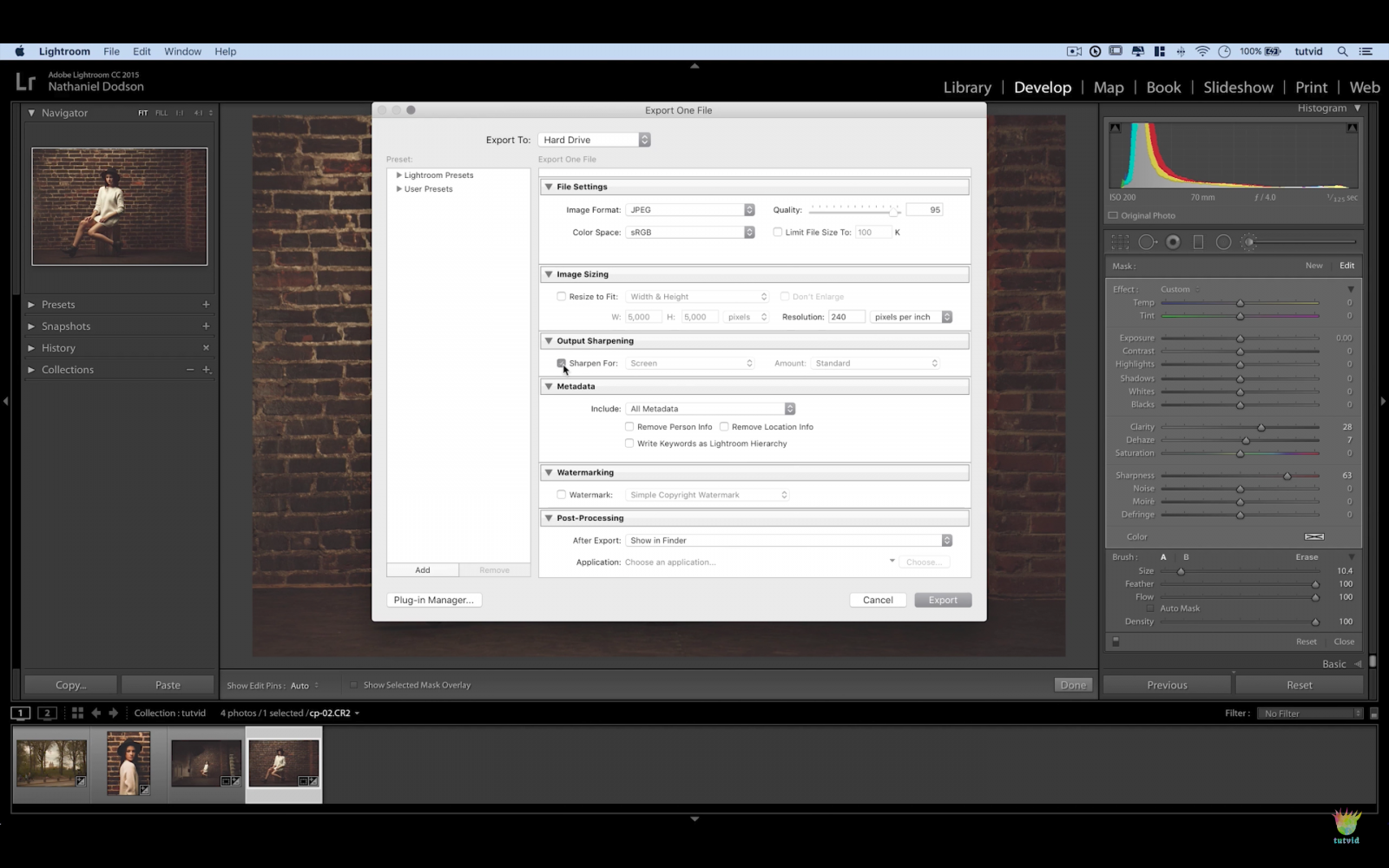Click the Export button
The height and width of the screenshot is (868, 1389).
[x=943, y=600]
